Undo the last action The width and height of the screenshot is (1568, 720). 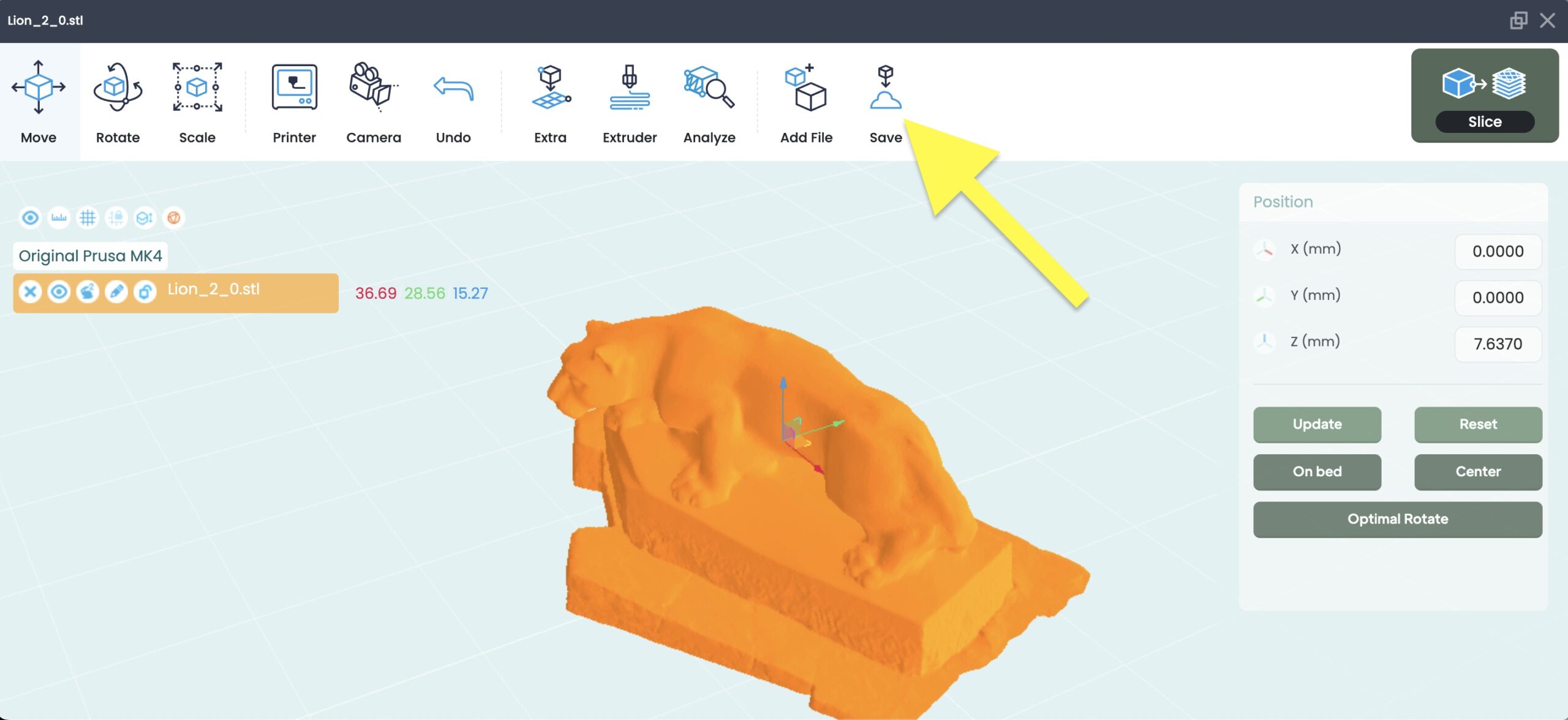453,102
